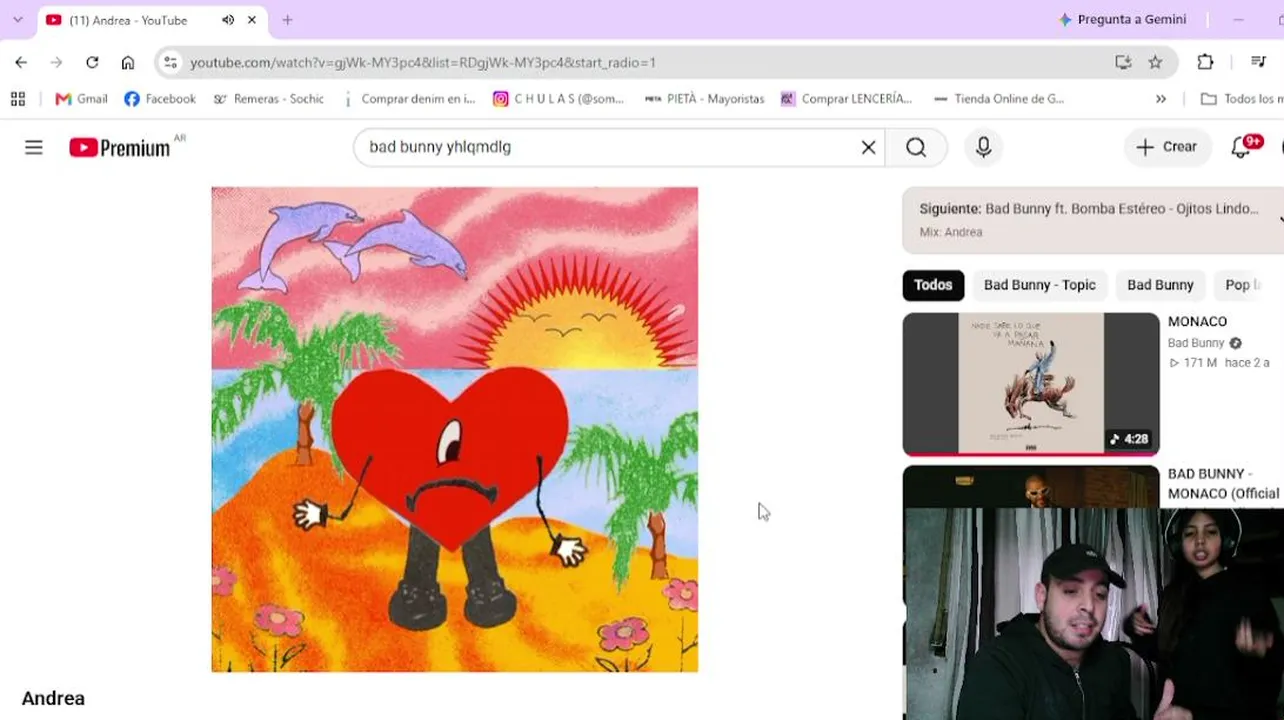Run the search with the magnifier button

pos(916,148)
